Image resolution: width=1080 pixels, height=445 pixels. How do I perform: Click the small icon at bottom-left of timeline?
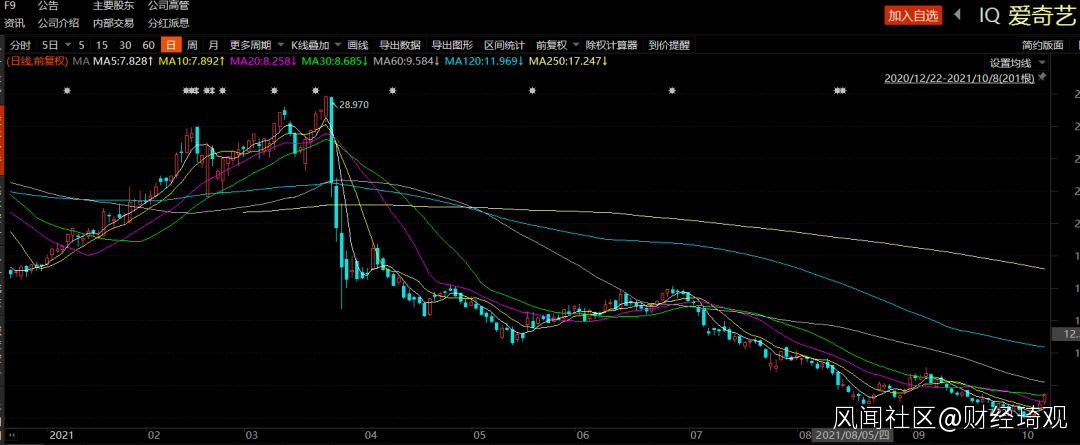[8, 436]
